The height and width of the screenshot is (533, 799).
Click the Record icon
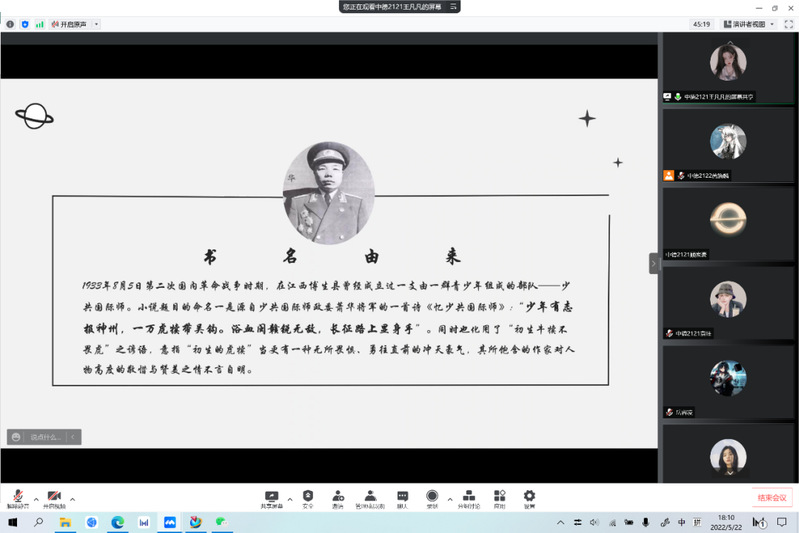pos(432,497)
